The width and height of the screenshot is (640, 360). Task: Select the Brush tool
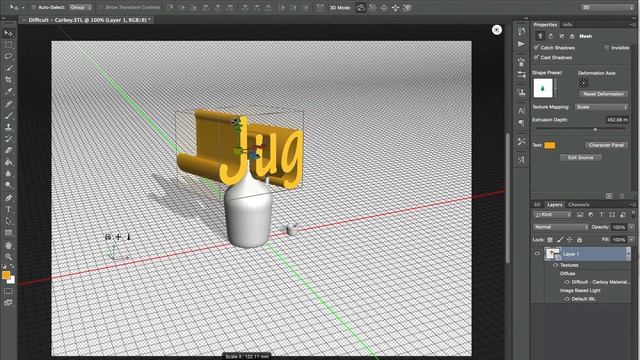point(9,116)
